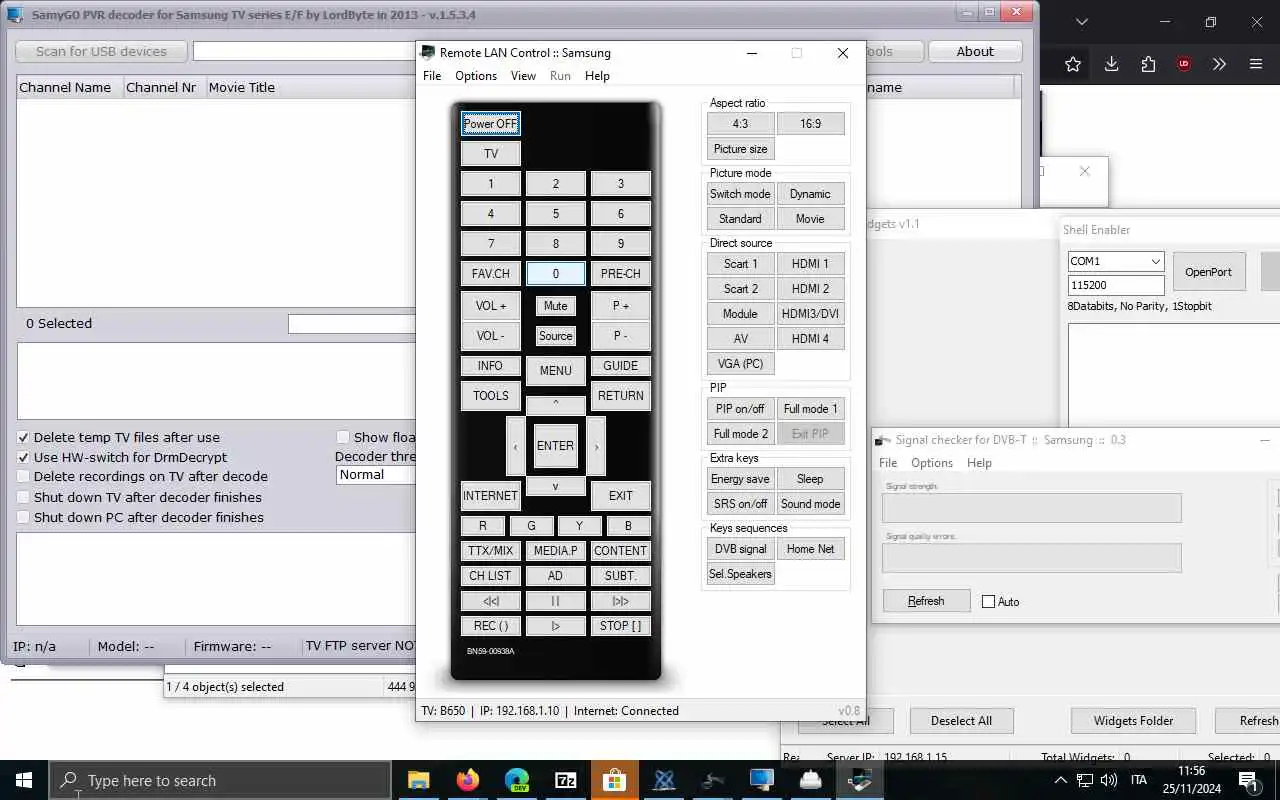Open the Firefox hamburger menu
The height and width of the screenshot is (800, 1280).
pos(1256,64)
